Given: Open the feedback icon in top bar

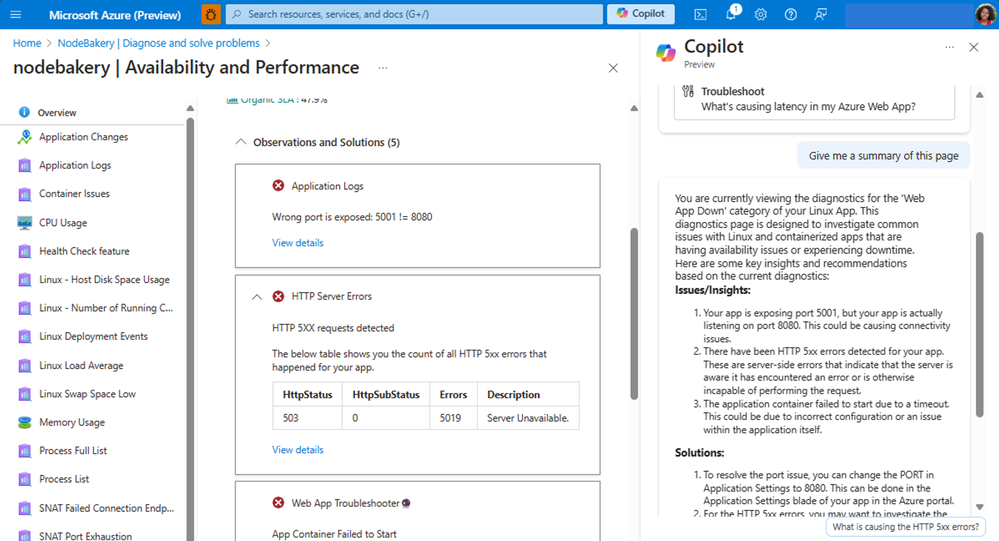Looking at the screenshot, I should coord(821,14).
